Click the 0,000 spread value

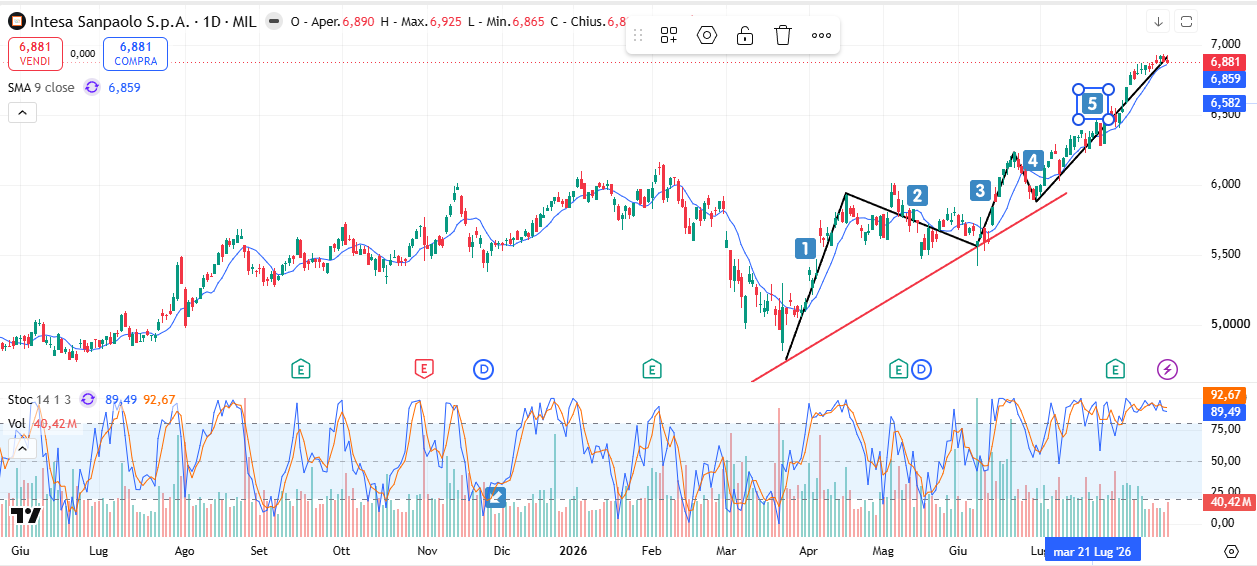[x=83, y=53]
